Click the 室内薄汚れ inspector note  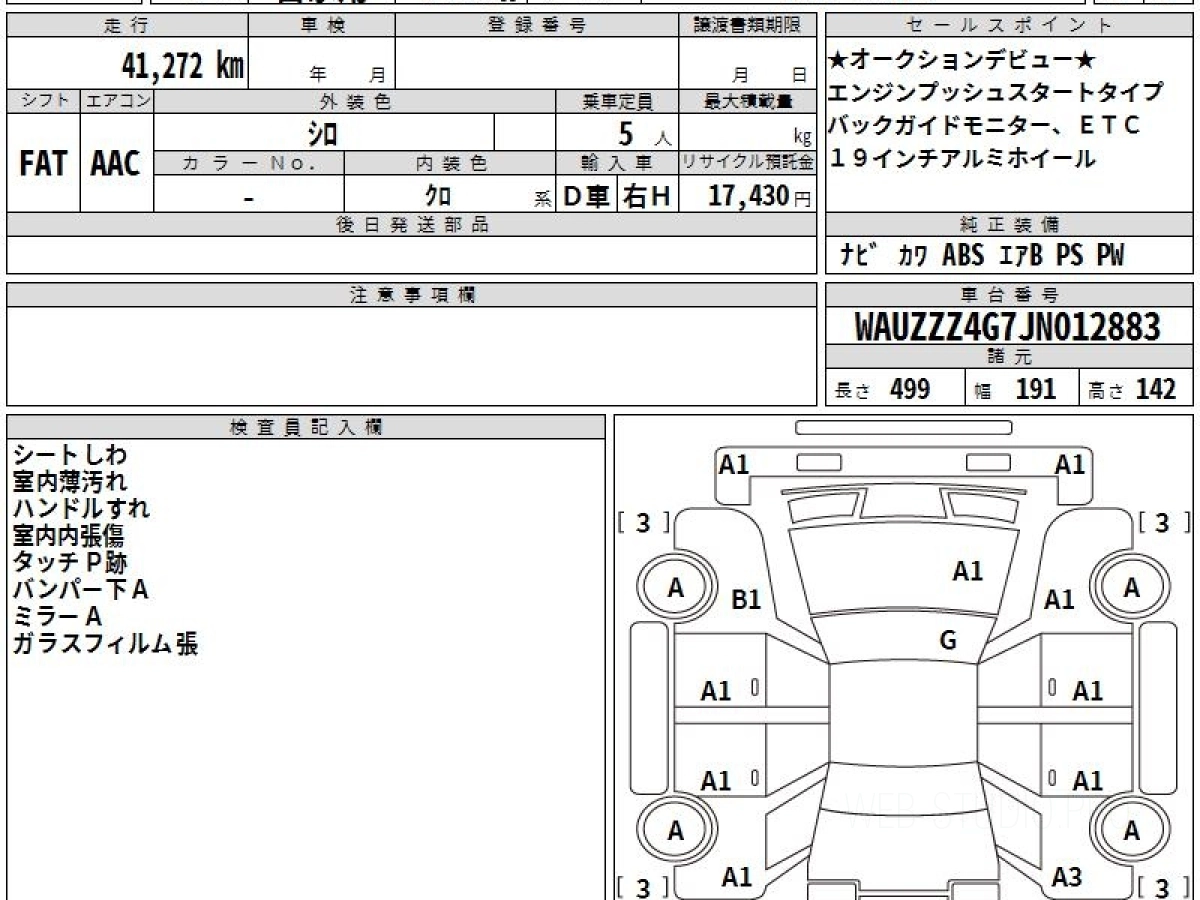click(70, 482)
